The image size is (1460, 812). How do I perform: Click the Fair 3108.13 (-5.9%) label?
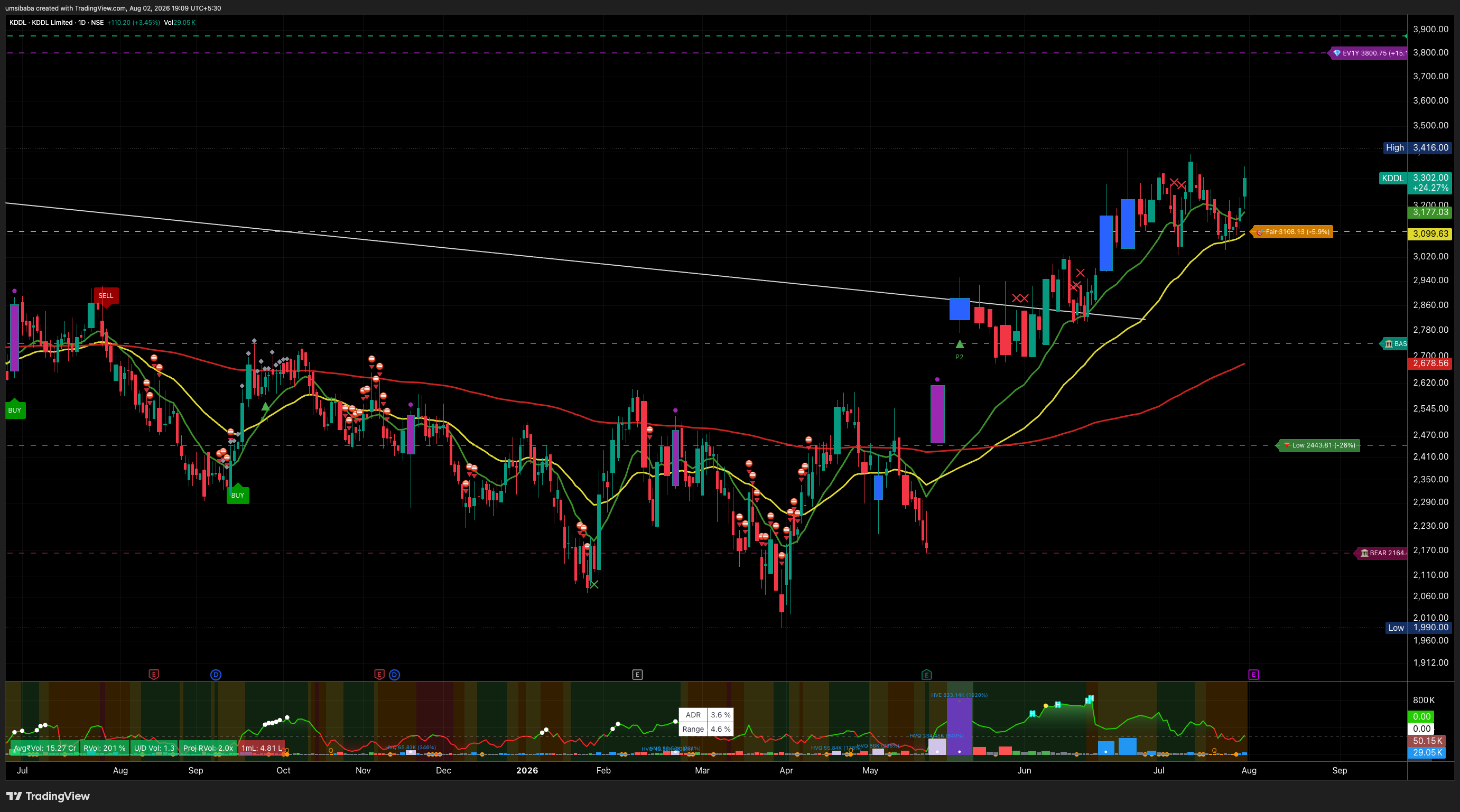[x=1292, y=232]
